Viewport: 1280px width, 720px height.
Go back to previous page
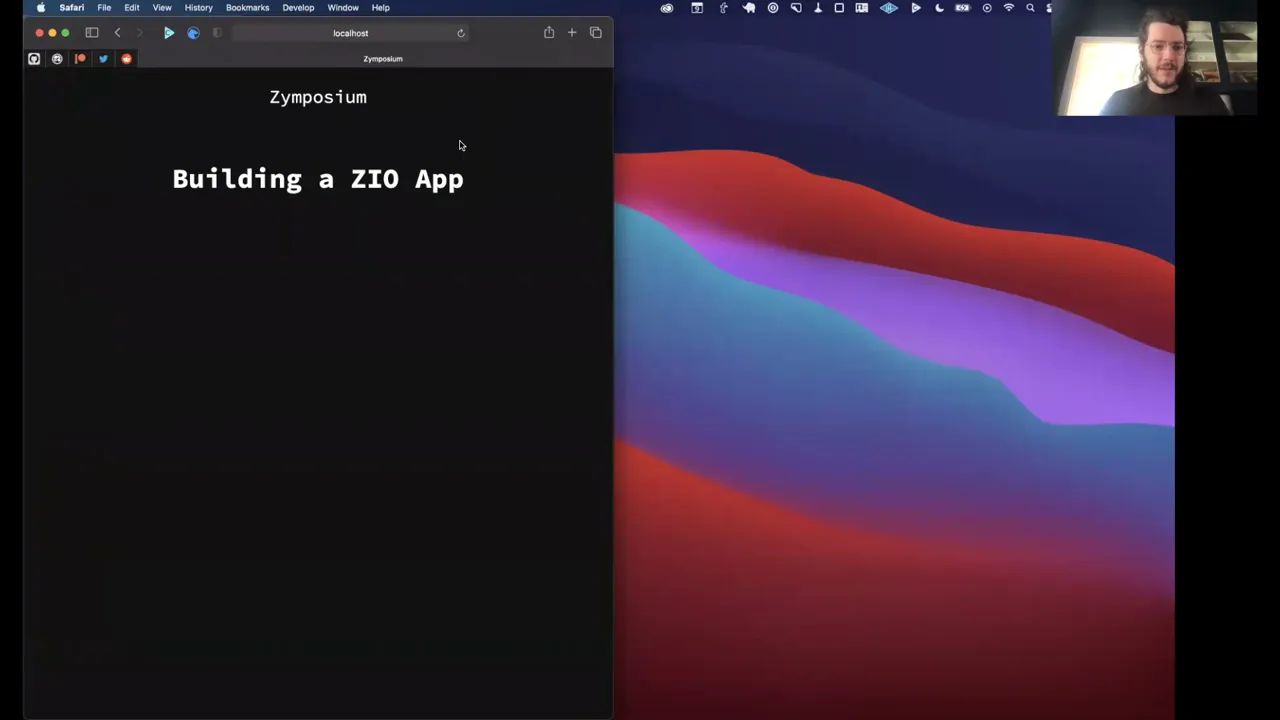117,33
